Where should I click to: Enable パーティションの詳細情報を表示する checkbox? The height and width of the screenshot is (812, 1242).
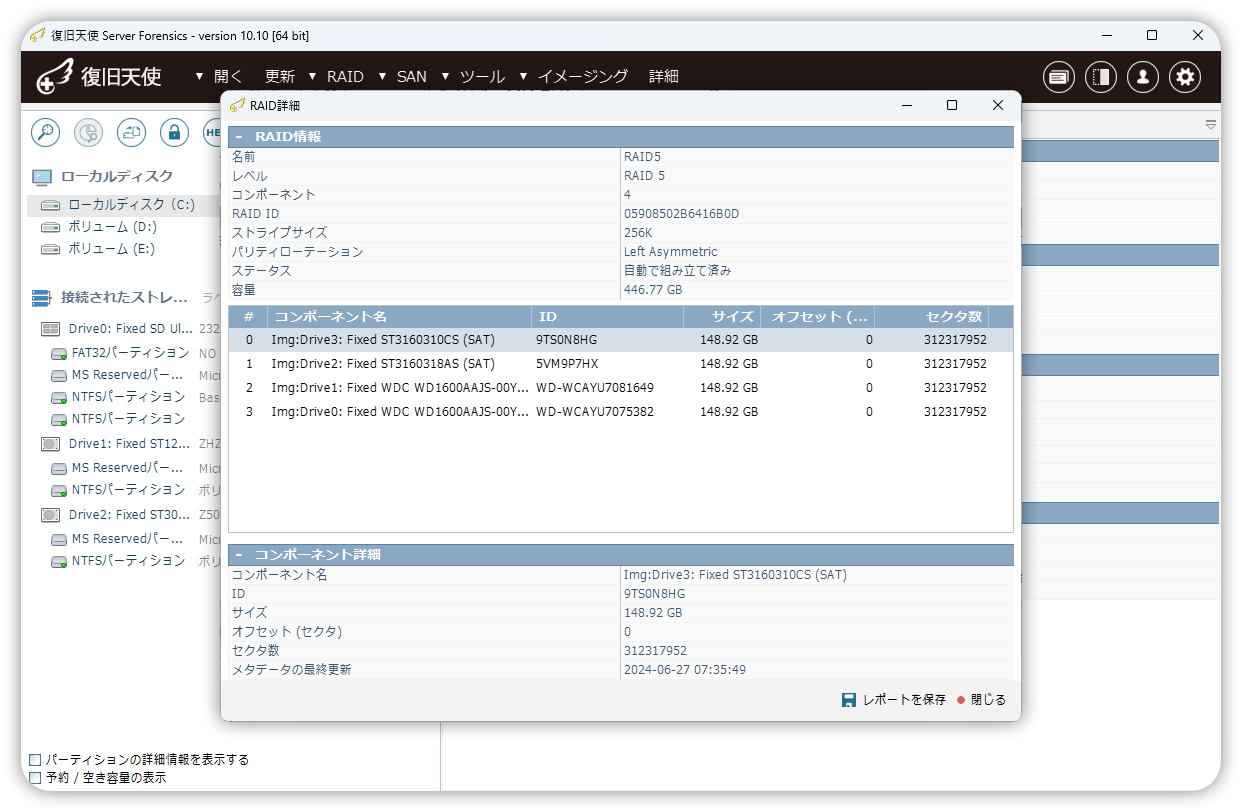(36, 760)
